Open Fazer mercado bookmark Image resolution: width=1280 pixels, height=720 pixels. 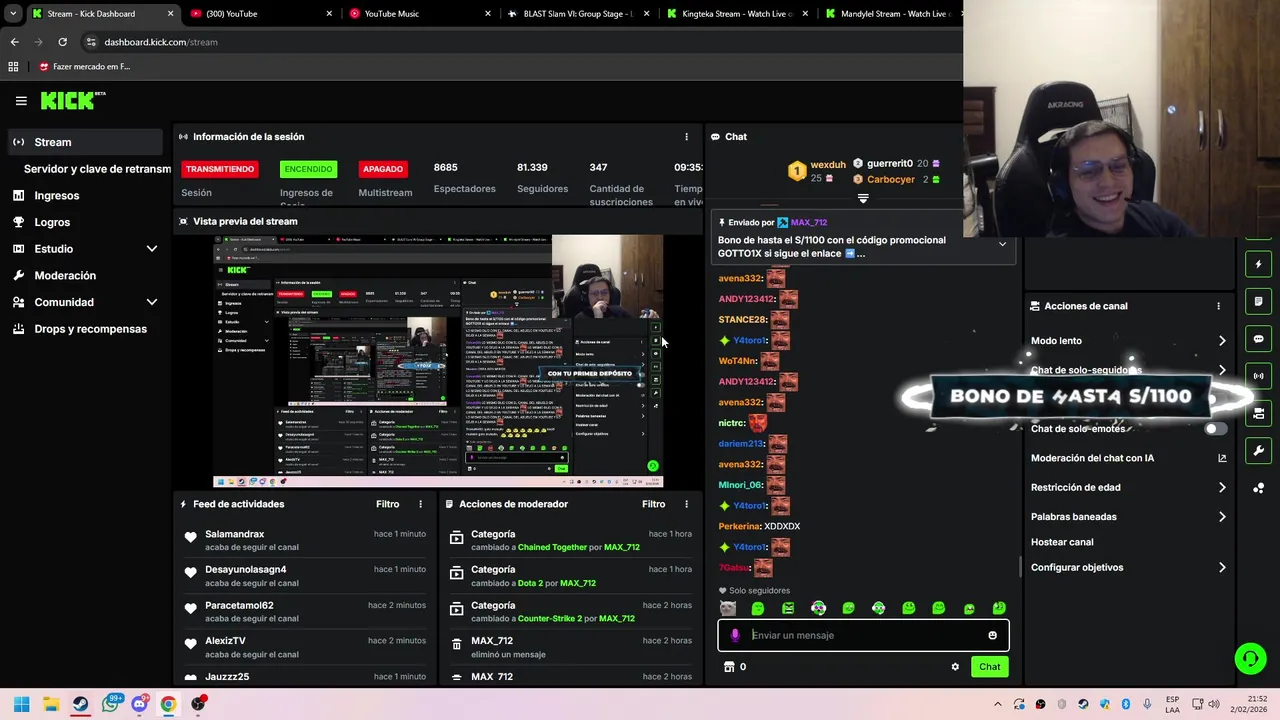[85, 67]
